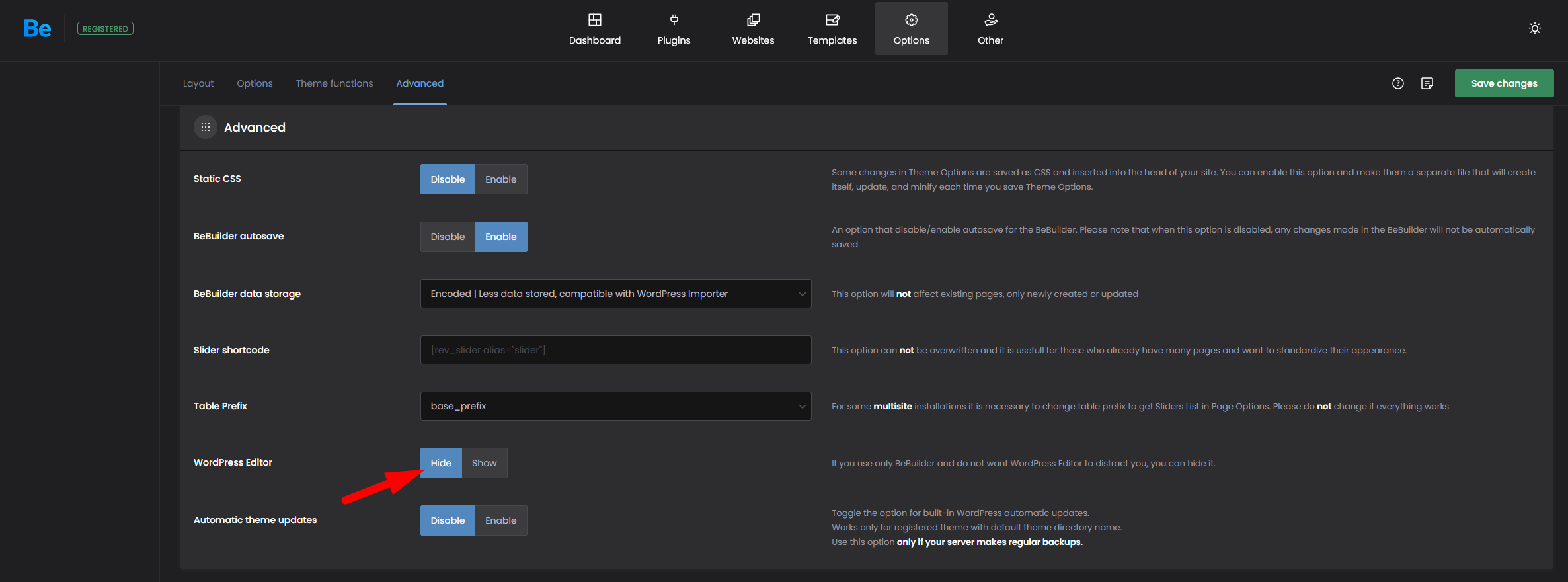Set Automatic theme updates to Disable
Image resolution: width=1568 pixels, height=582 pixels.
[x=448, y=520]
